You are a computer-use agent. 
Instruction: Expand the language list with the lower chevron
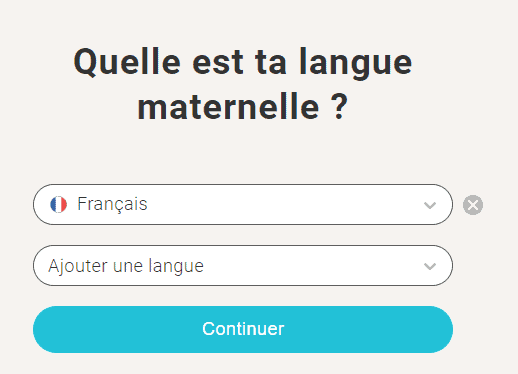(x=430, y=266)
